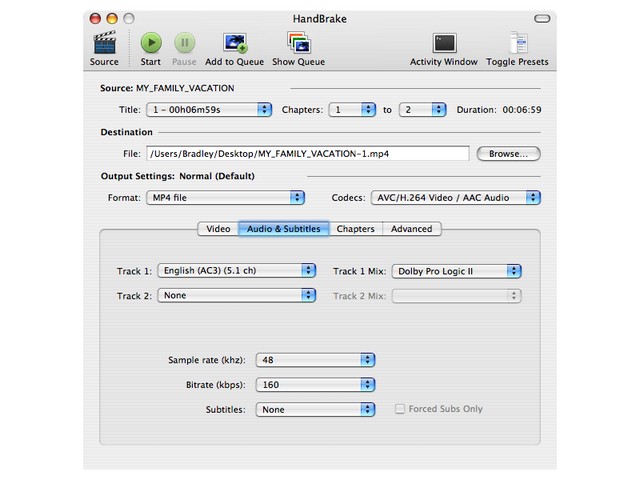
Task: Open the Source clapperboard icon
Action: pos(104,42)
